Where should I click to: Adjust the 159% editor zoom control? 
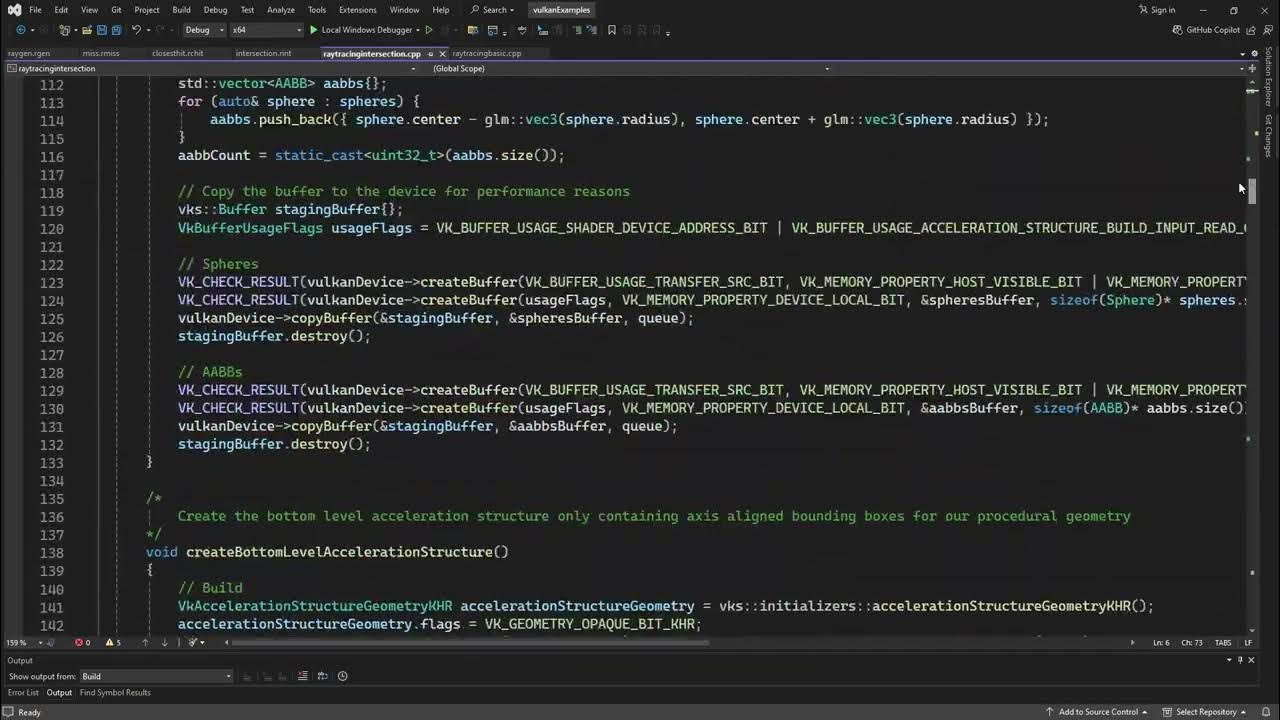coord(14,643)
